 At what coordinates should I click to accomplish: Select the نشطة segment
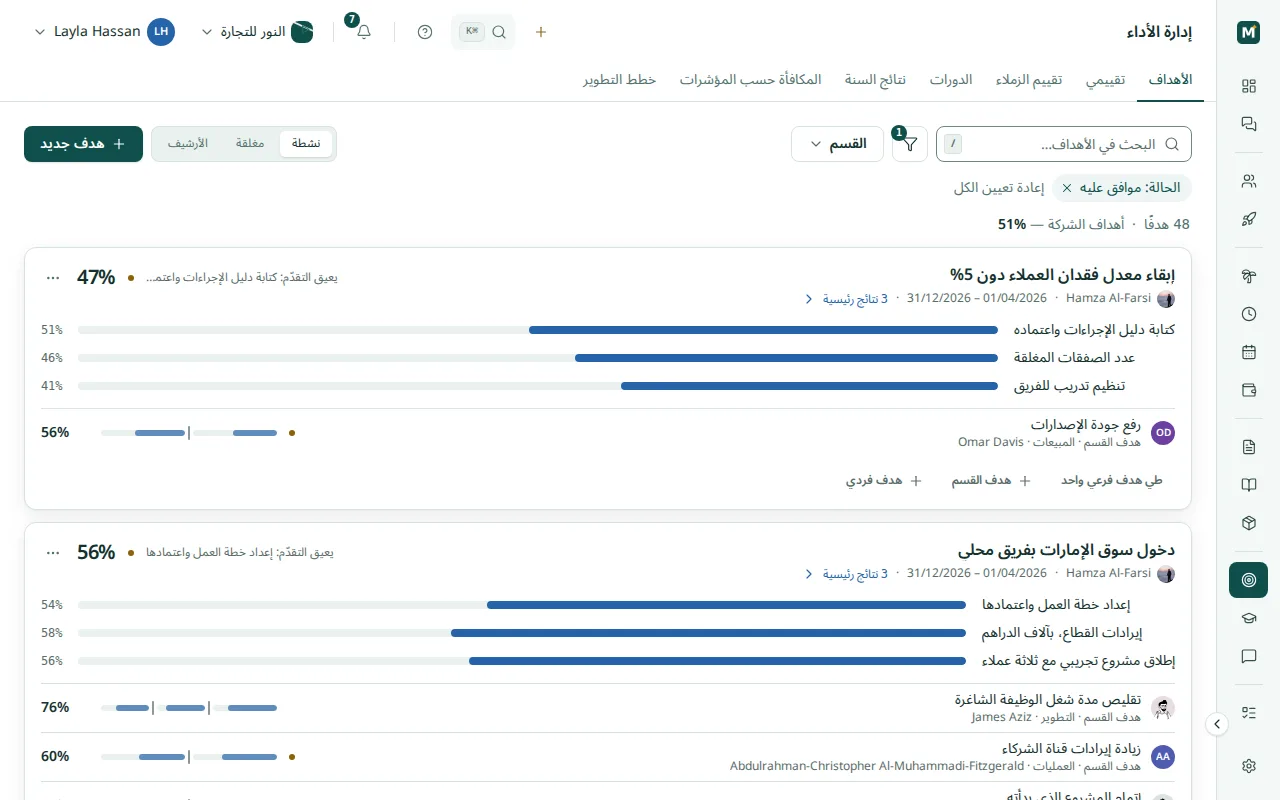[x=306, y=144]
